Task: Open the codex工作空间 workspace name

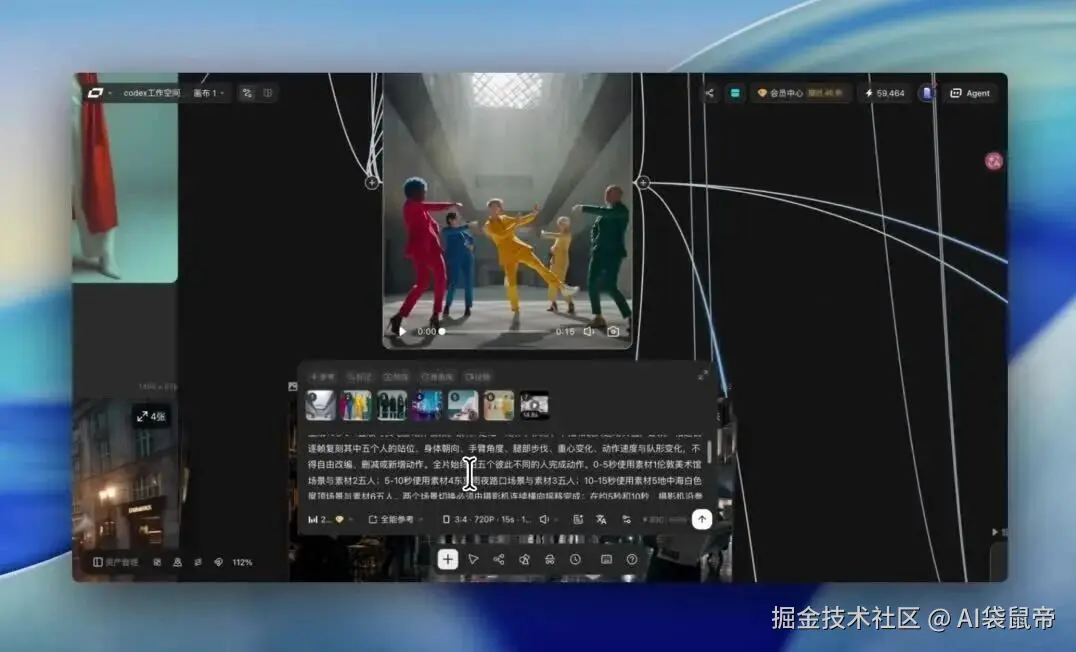Action: click(x=152, y=93)
